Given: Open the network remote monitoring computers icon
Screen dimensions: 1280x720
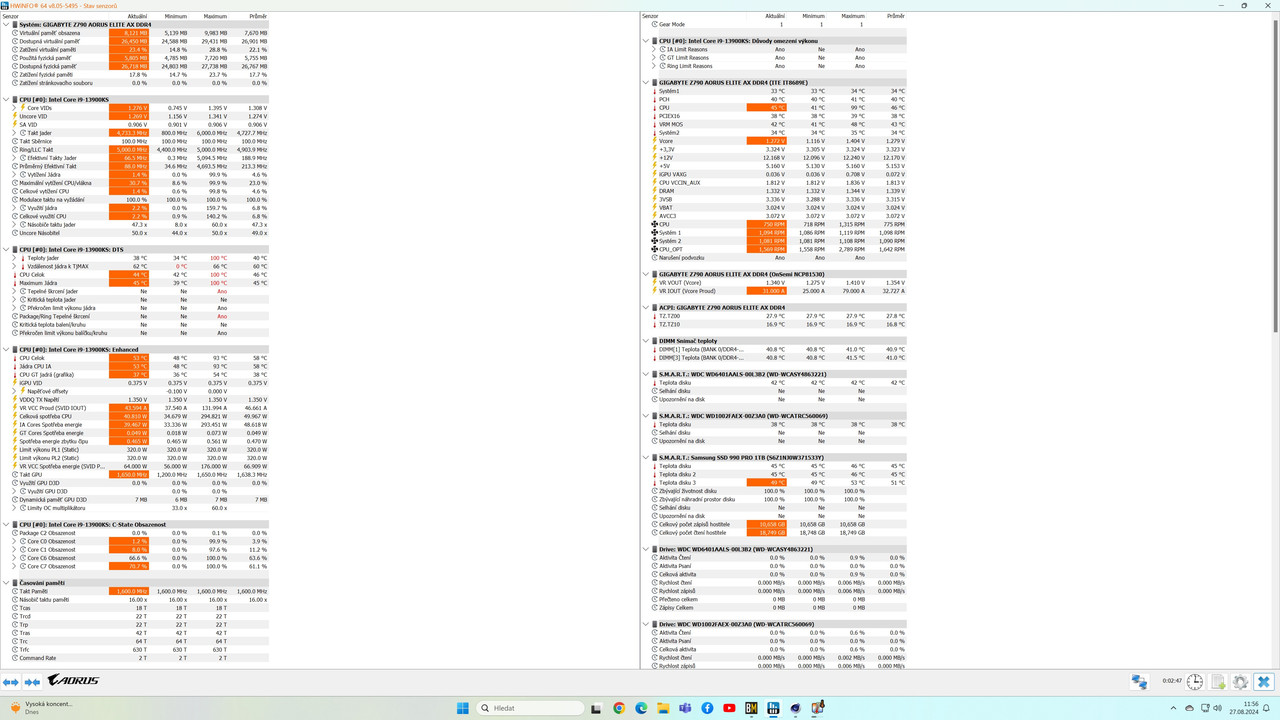Looking at the screenshot, I should (x=1139, y=682).
